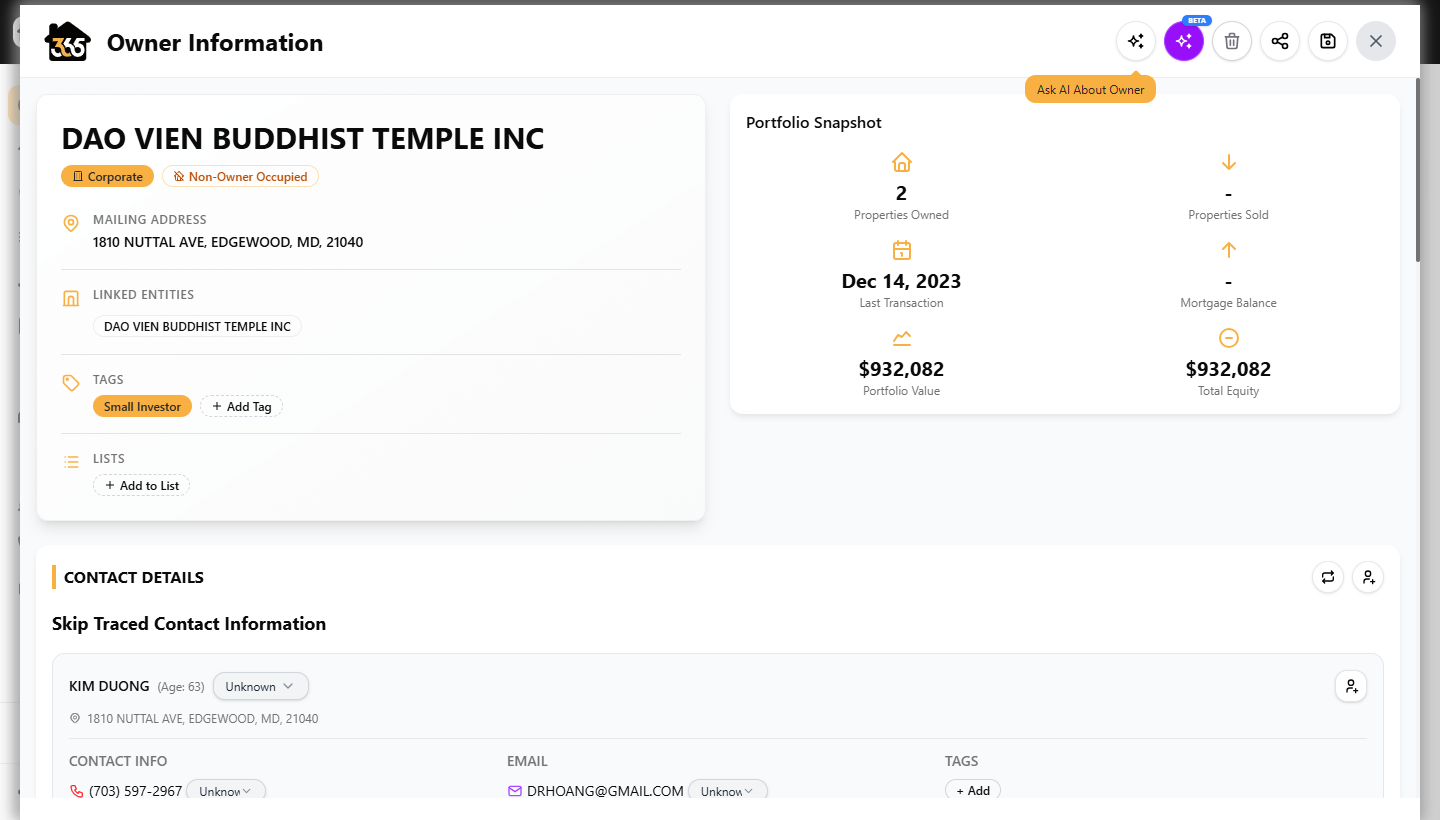Screen dimensions: 1440x820
Task: Click the refresh arrows icon in Contact Details
Action: (x=1328, y=577)
